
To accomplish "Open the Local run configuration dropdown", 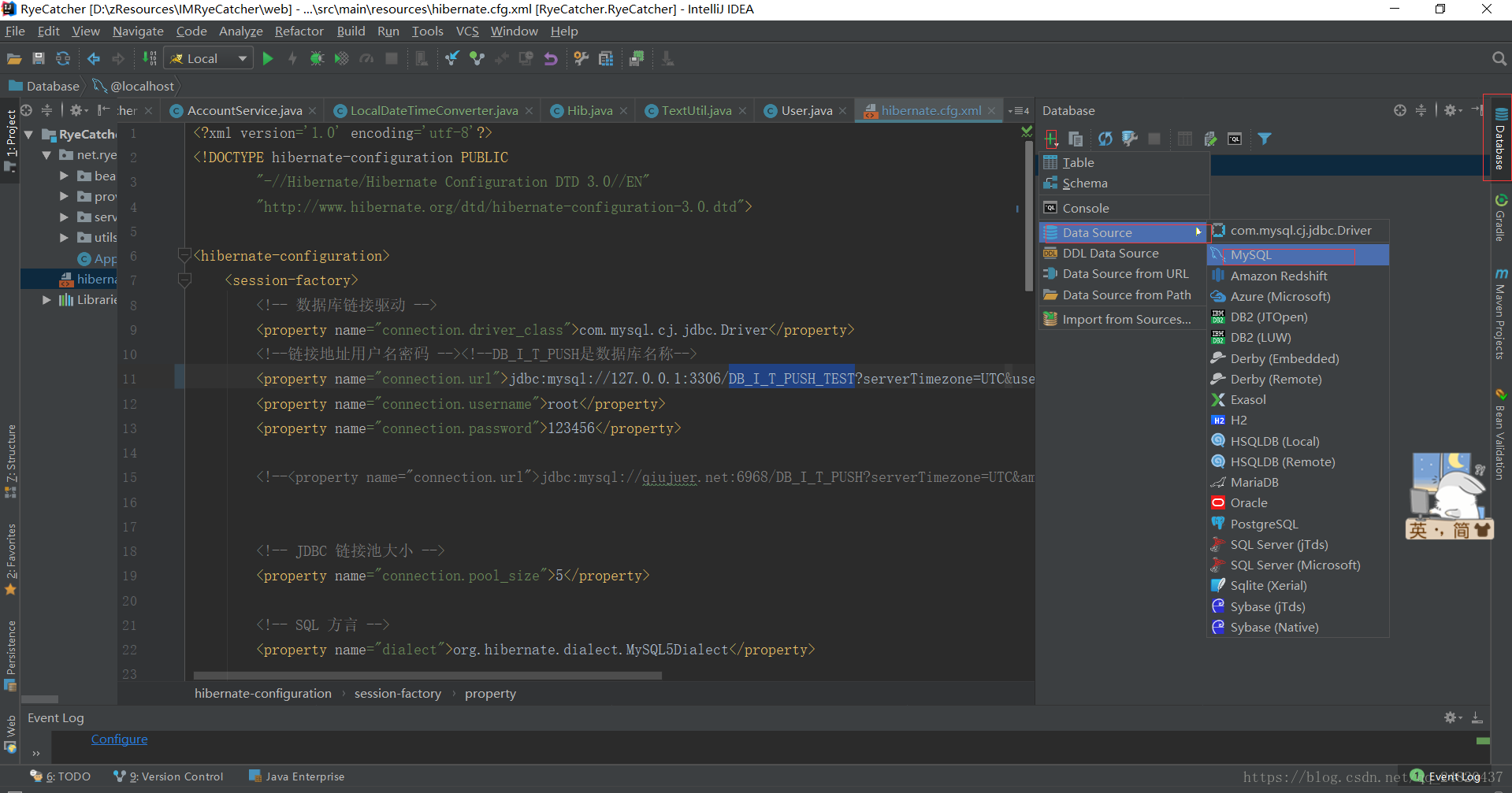I will point(209,59).
